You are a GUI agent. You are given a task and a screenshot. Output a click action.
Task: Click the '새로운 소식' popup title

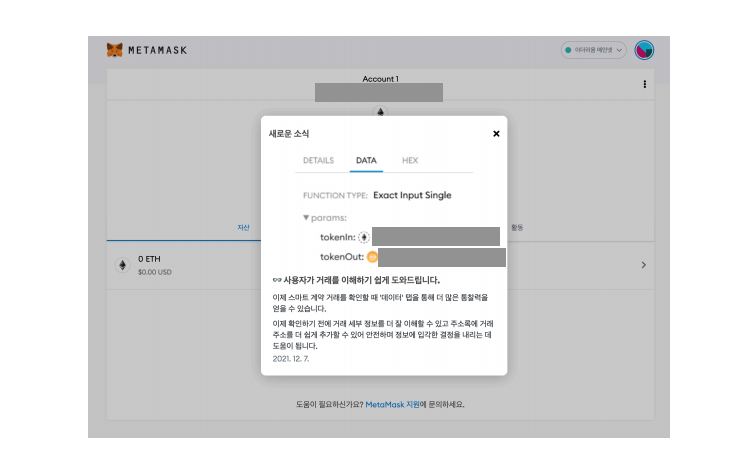point(288,134)
